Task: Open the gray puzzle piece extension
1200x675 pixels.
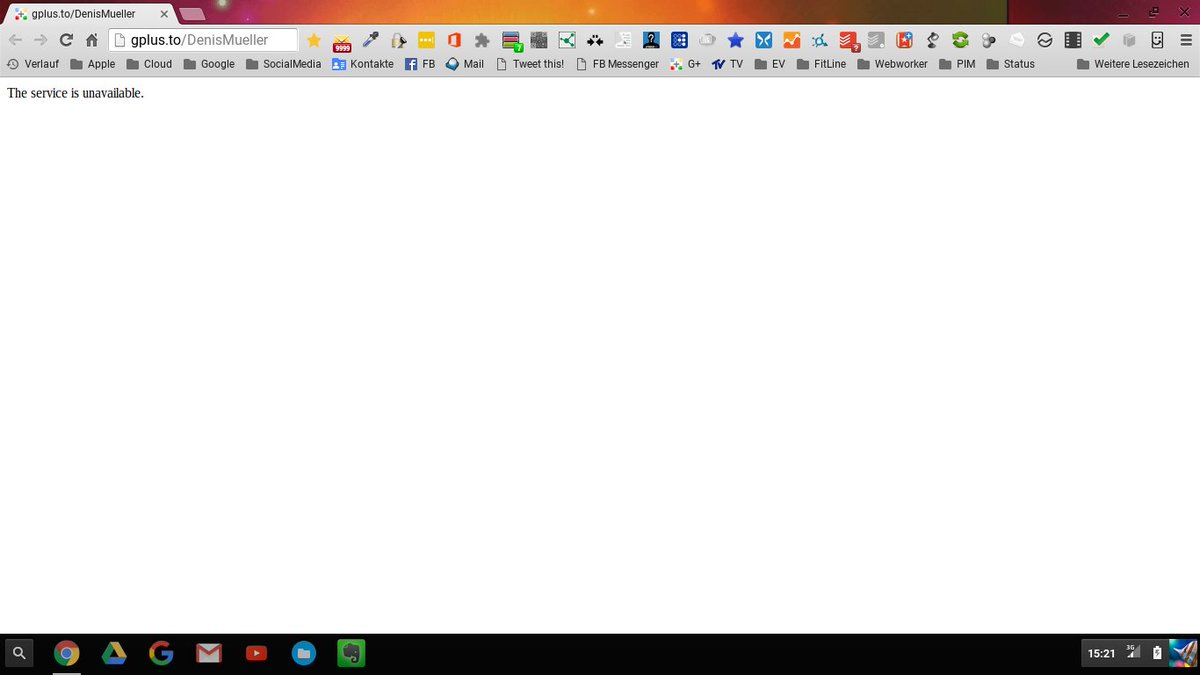Action: (482, 40)
